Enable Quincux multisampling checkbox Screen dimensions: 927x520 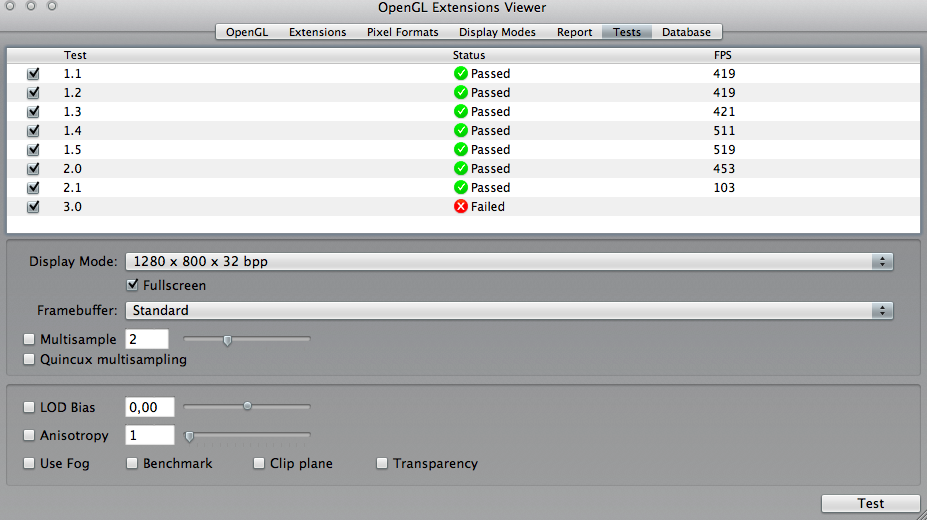click(29, 359)
